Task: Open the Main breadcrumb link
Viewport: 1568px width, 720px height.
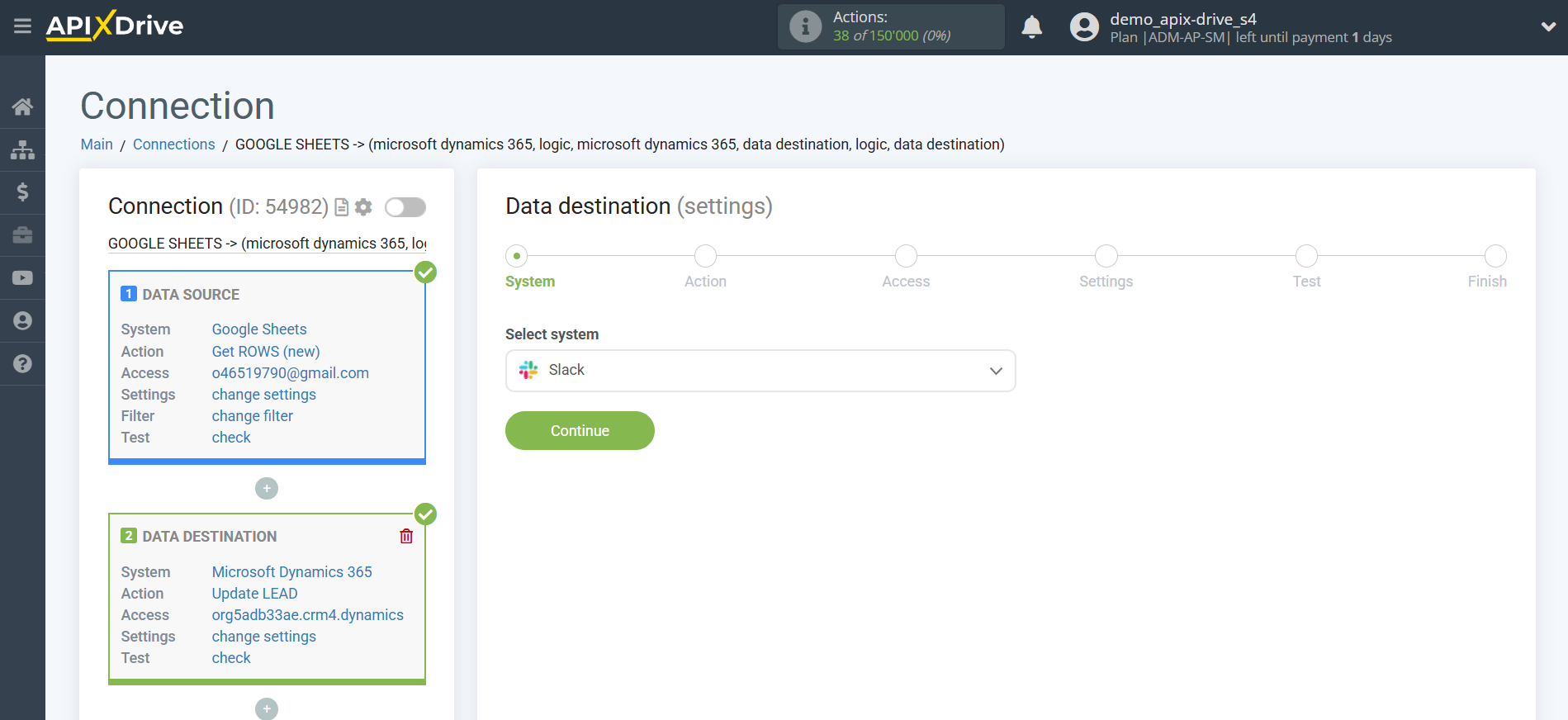Action: pyautogui.click(x=97, y=144)
